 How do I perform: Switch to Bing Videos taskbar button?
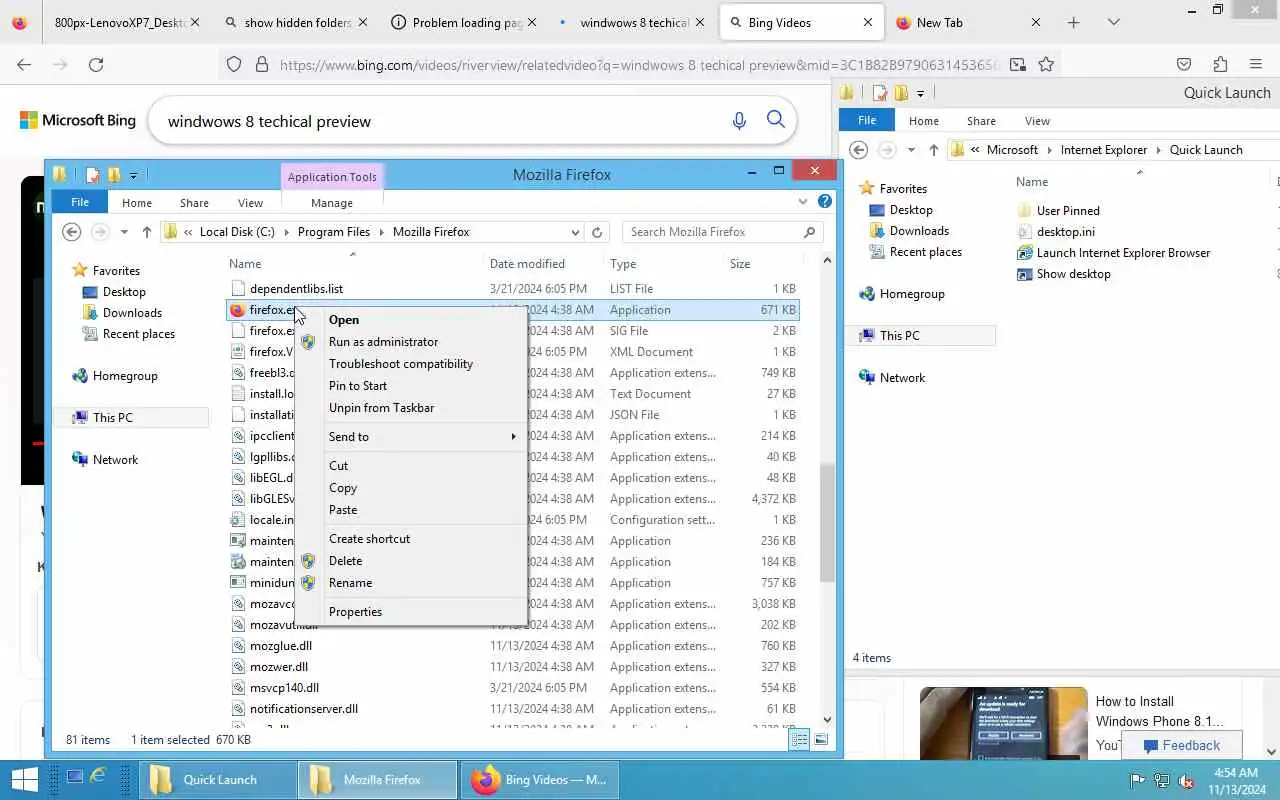coord(540,780)
